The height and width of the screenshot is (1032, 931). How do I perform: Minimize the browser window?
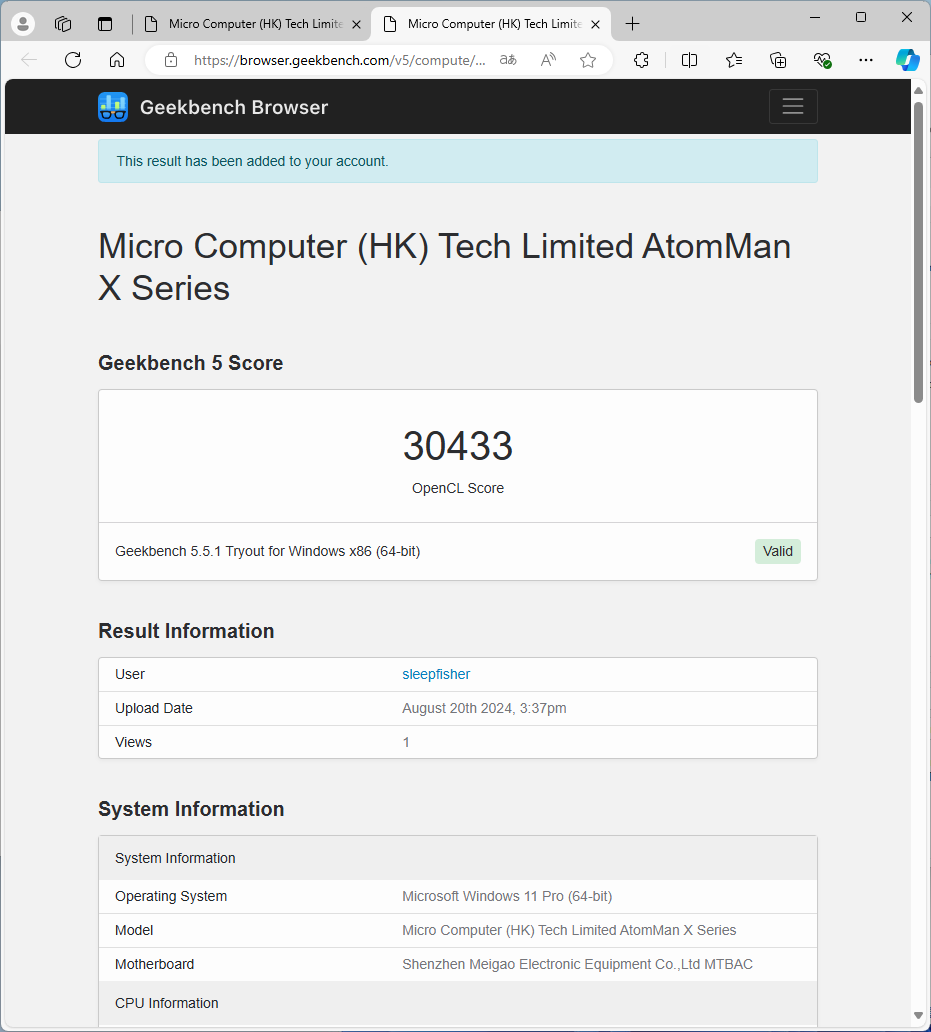(815, 18)
